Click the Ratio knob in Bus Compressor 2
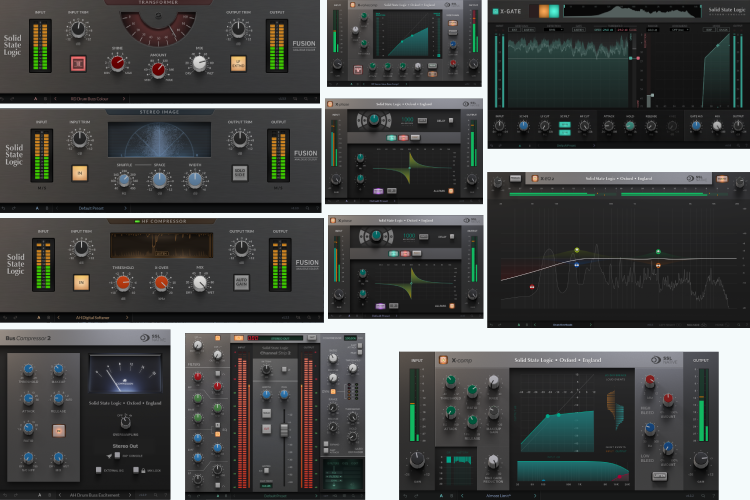The width and height of the screenshot is (750, 500). pyautogui.click(x=28, y=427)
